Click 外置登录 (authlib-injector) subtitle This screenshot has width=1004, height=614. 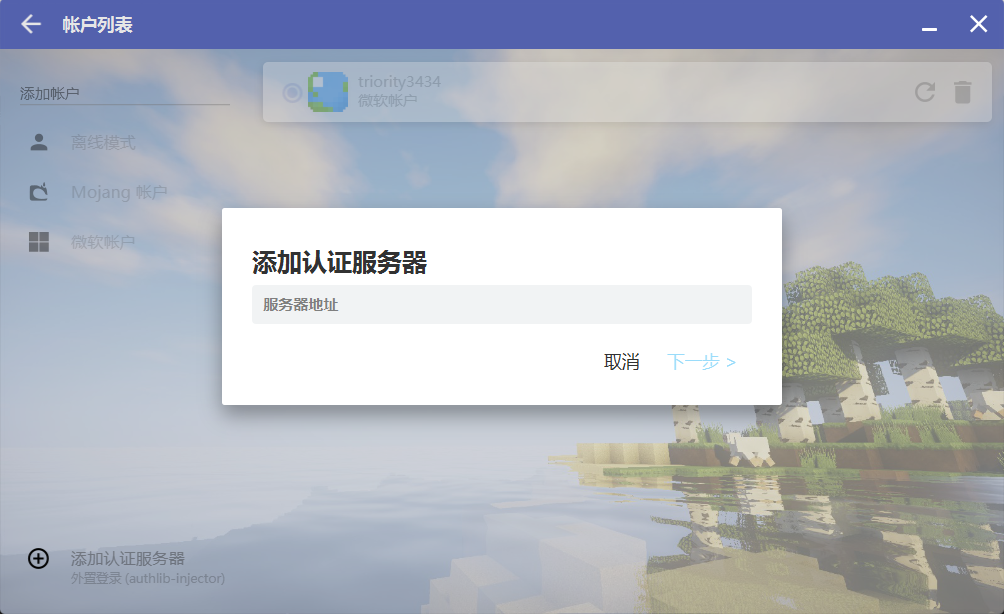tap(148, 578)
